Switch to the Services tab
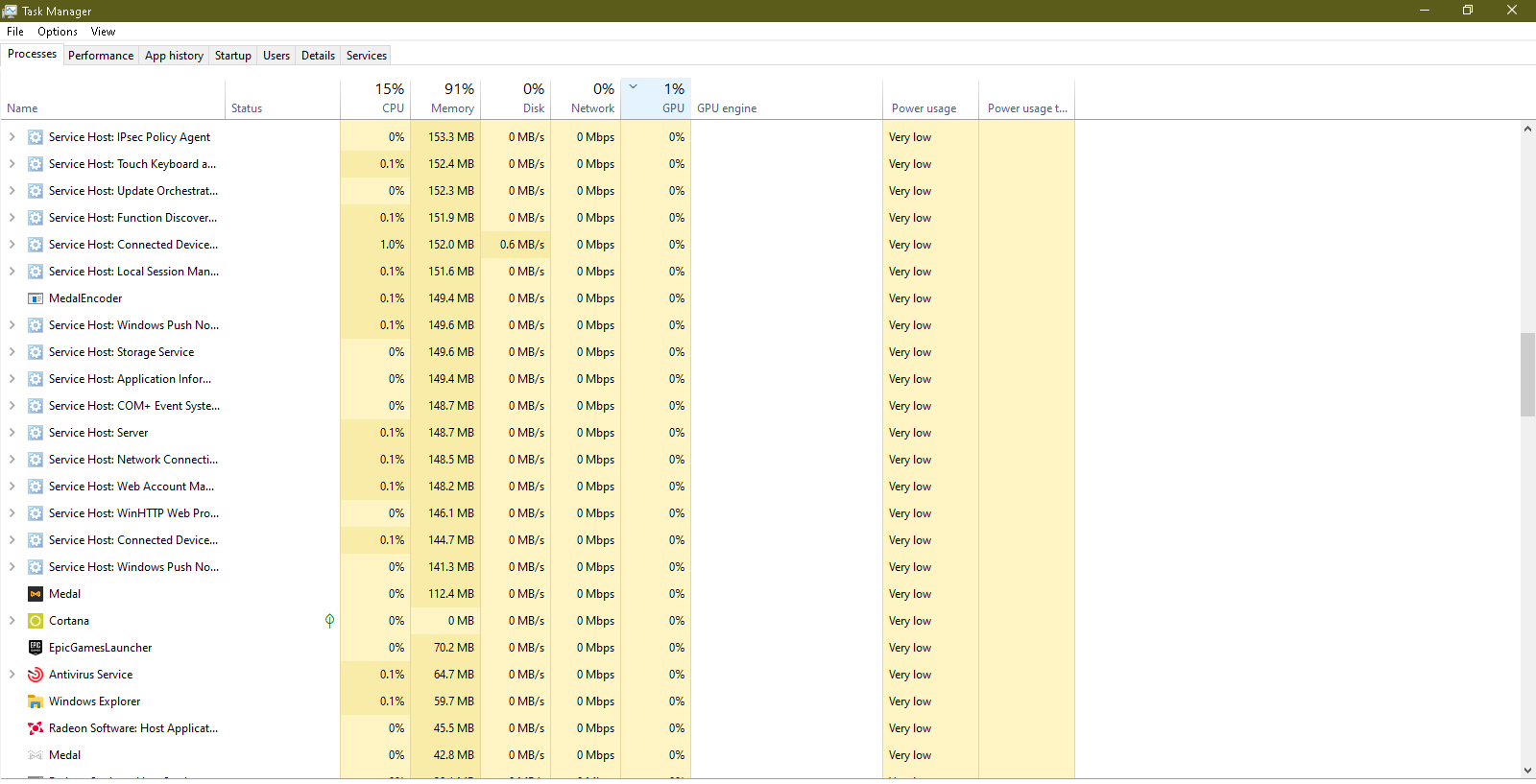The width and height of the screenshot is (1536, 784). pos(367,56)
